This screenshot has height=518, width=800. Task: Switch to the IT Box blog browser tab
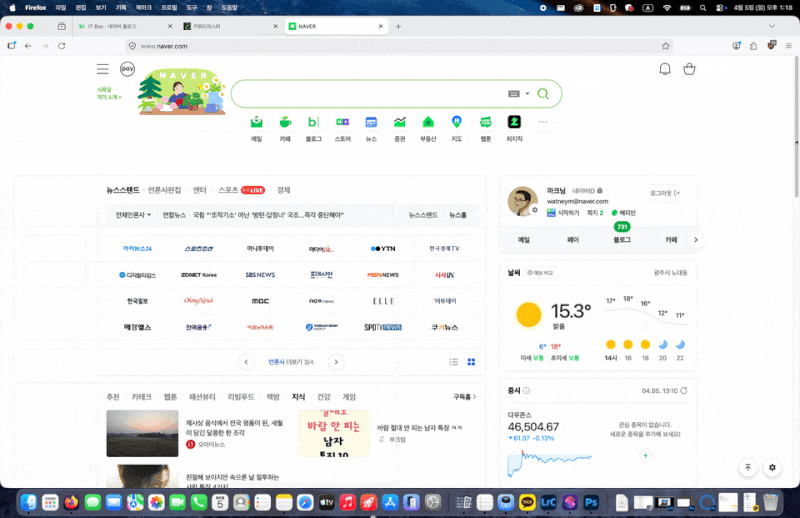click(x=125, y=26)
